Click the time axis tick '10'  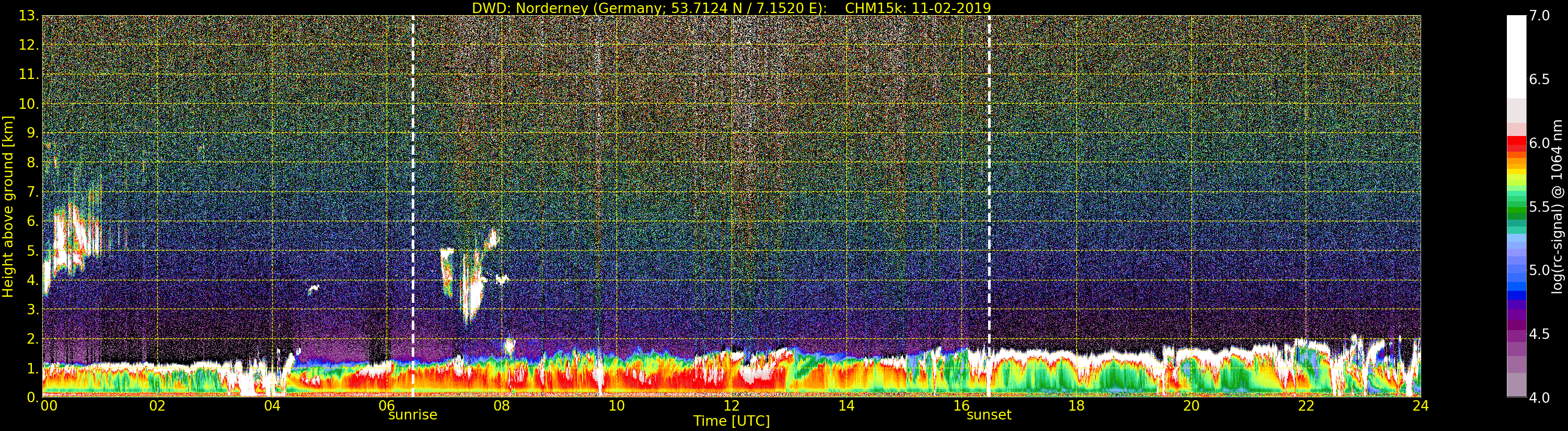[617, 405]
